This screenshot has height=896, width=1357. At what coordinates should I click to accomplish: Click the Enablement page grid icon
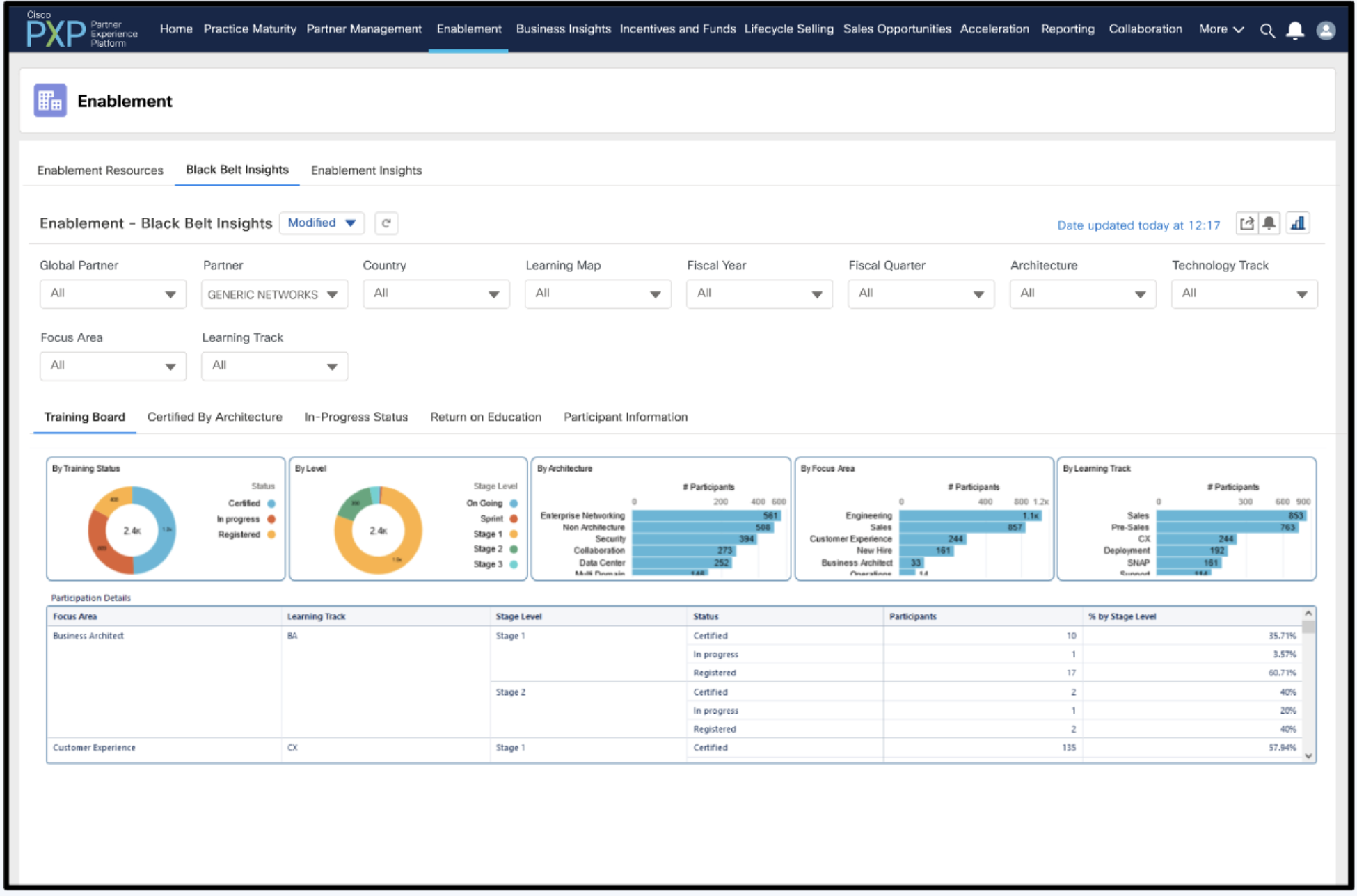[50, 101]
